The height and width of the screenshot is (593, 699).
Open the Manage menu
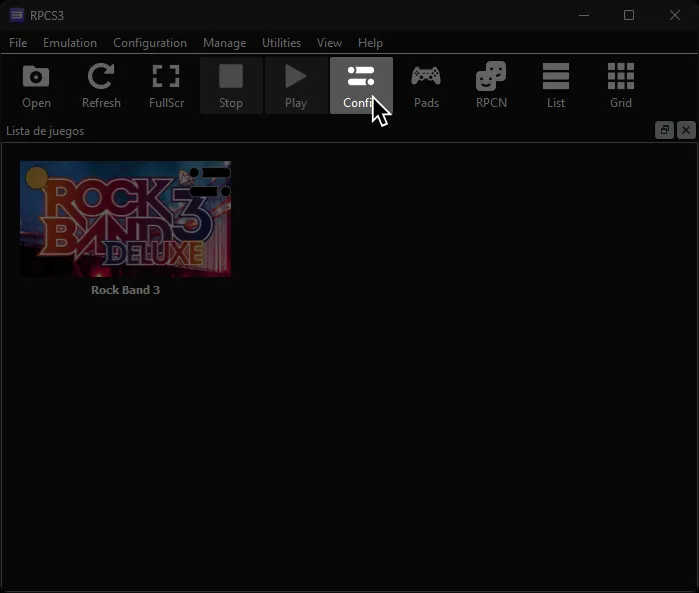click(225, 43)
